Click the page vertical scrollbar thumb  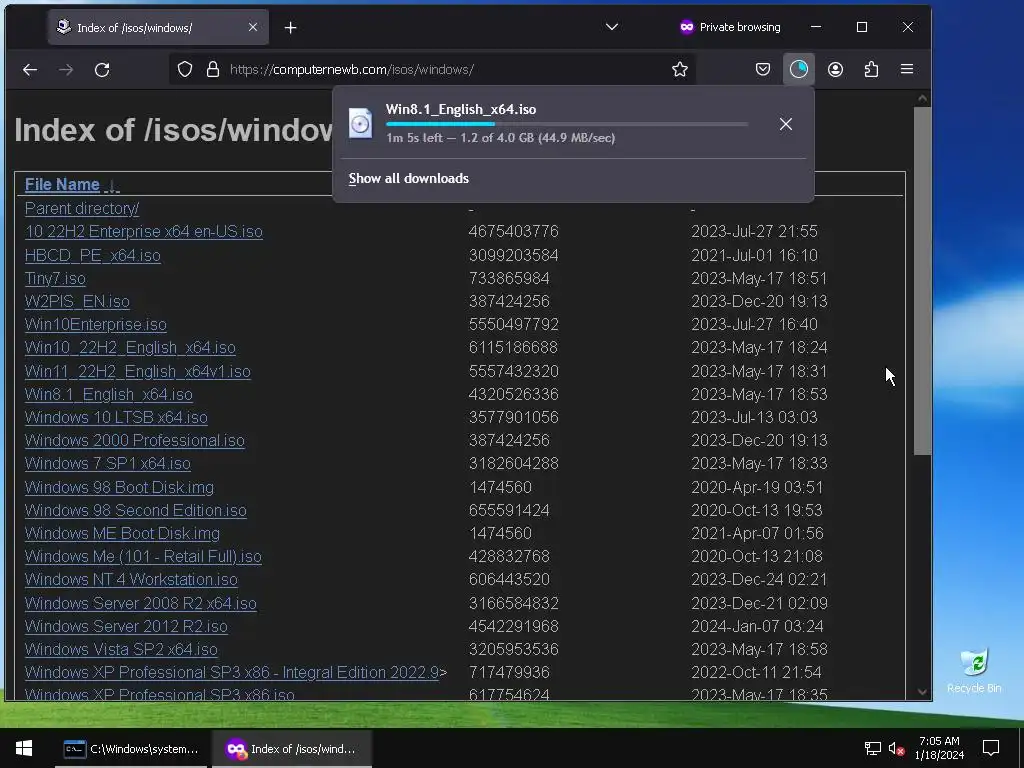pyautogui.click(x=922, y=281)
